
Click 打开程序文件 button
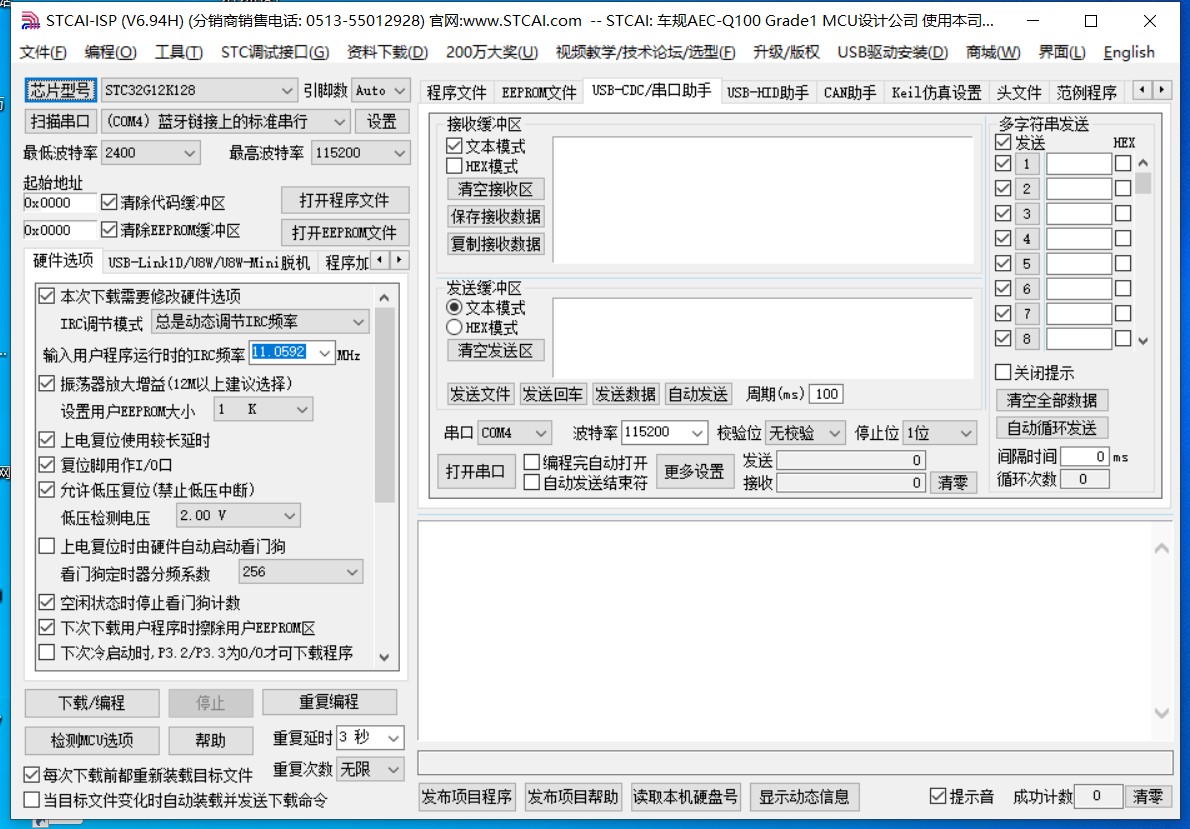[x=345, y=200]
